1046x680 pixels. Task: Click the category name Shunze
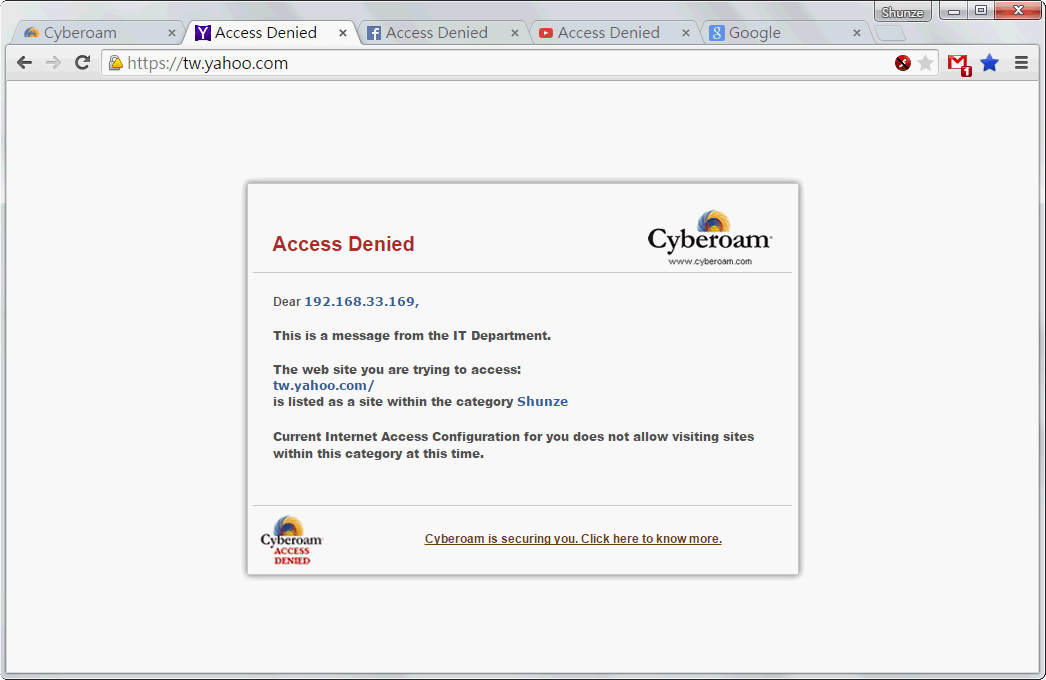coord(542,402)
